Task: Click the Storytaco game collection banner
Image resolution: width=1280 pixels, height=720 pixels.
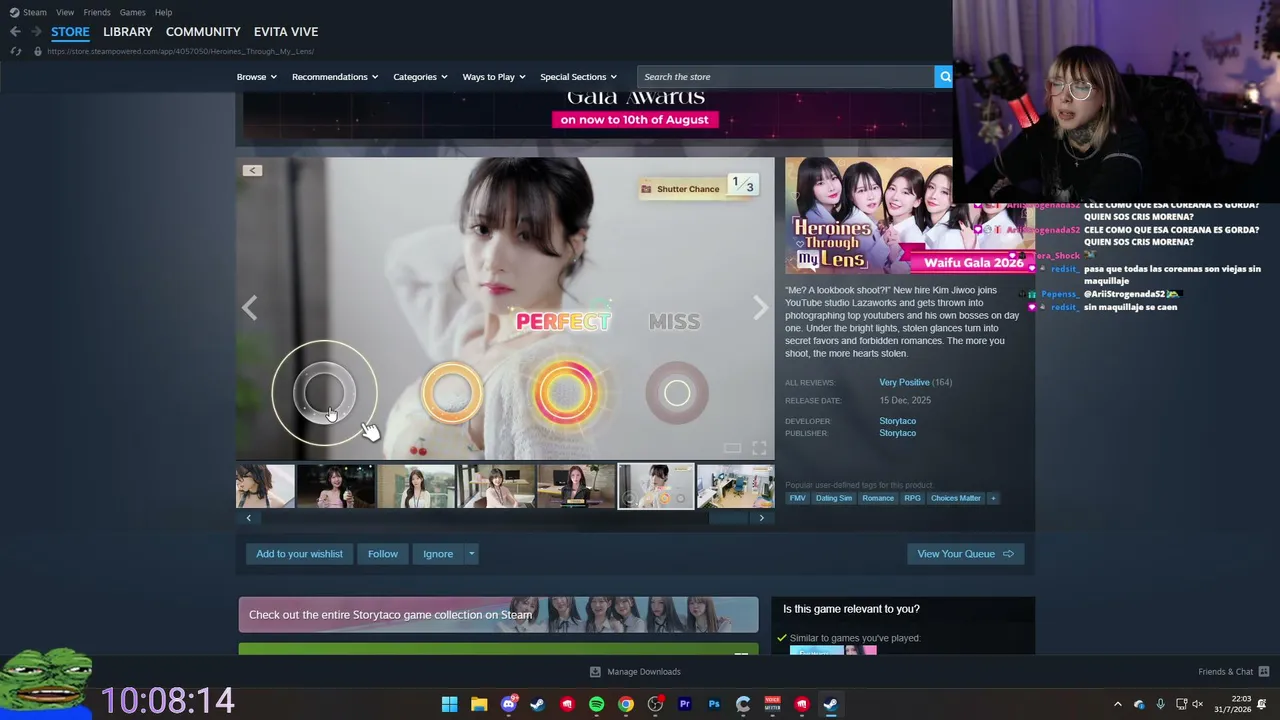Action: click(498, 615)
